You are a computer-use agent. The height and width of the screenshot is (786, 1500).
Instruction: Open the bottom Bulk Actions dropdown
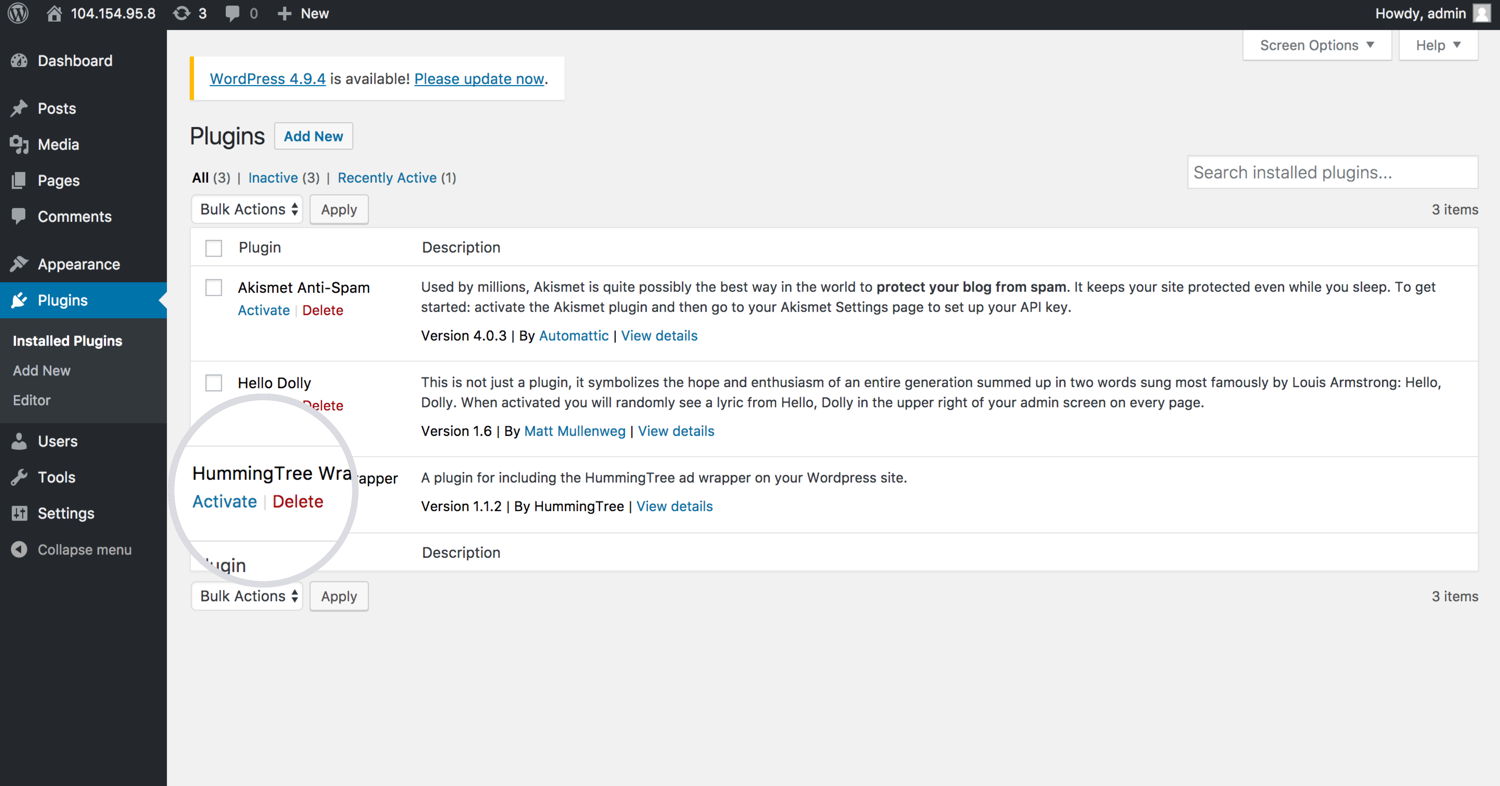(x=247, y=596)
